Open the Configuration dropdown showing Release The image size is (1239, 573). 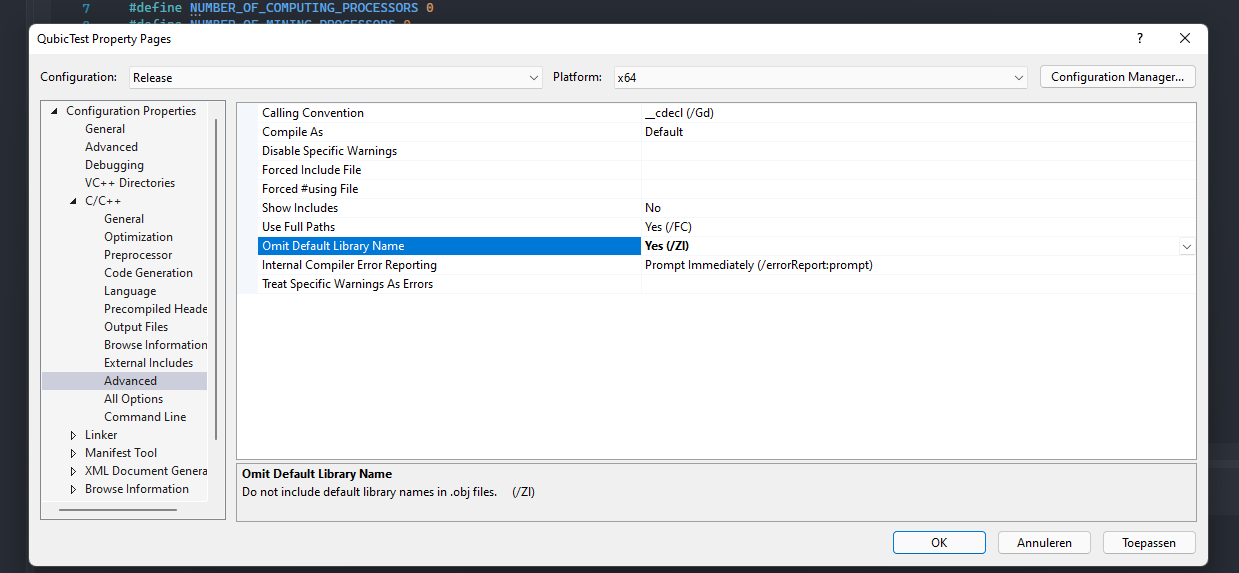tap(336, 77)
